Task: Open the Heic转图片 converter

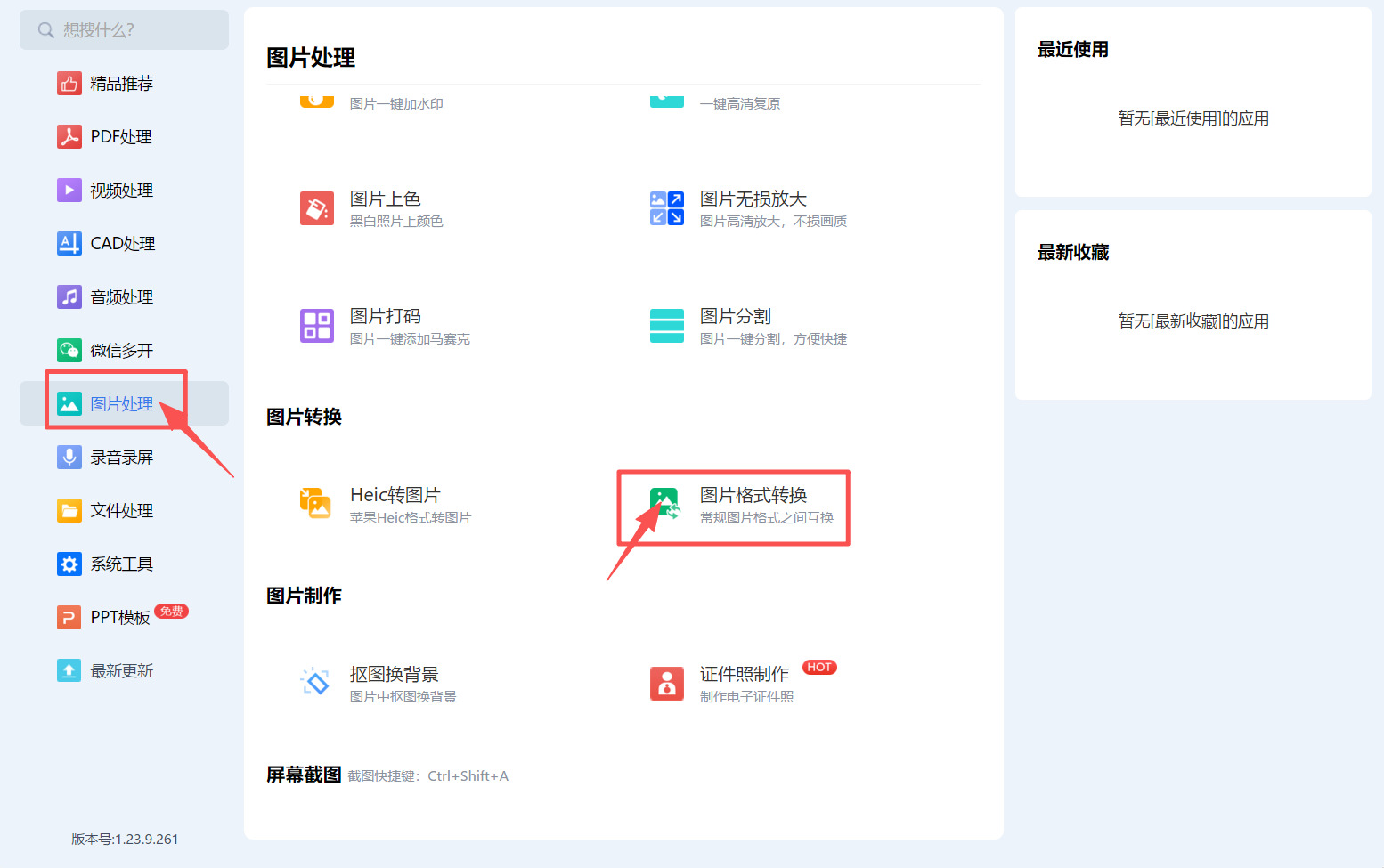Action: tap(395, 504)
